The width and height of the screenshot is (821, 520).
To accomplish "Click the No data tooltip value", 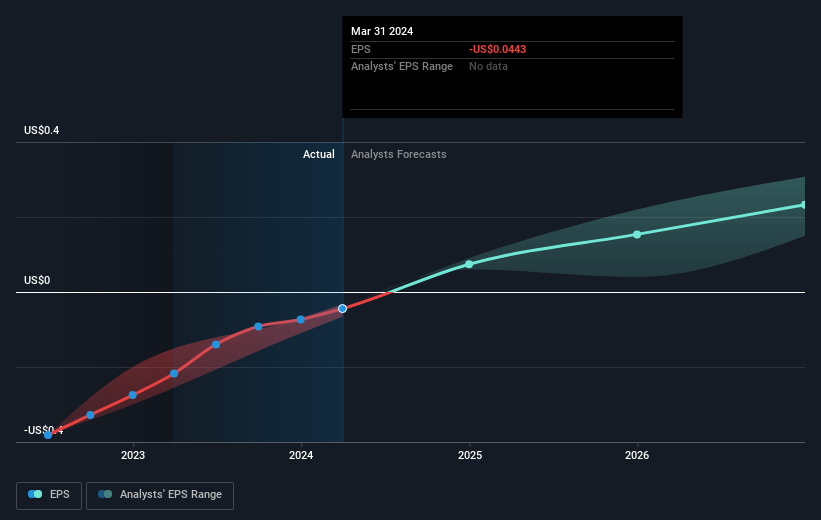I will coord(488,67).
